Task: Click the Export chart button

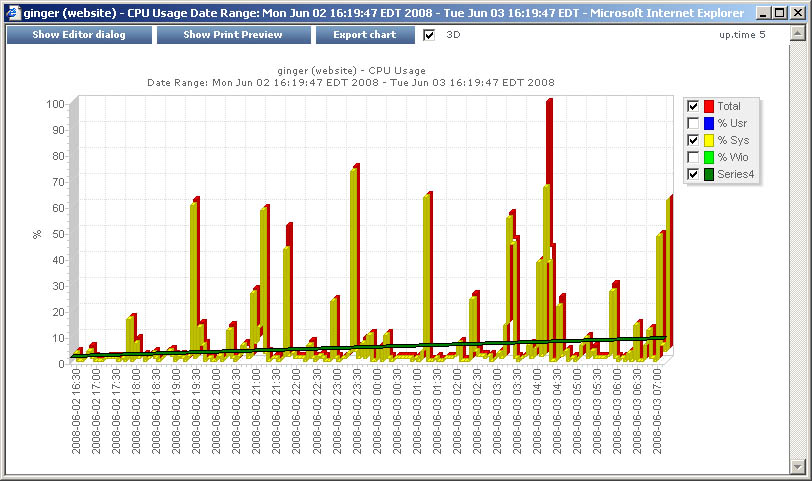Action: click(365, 35)
